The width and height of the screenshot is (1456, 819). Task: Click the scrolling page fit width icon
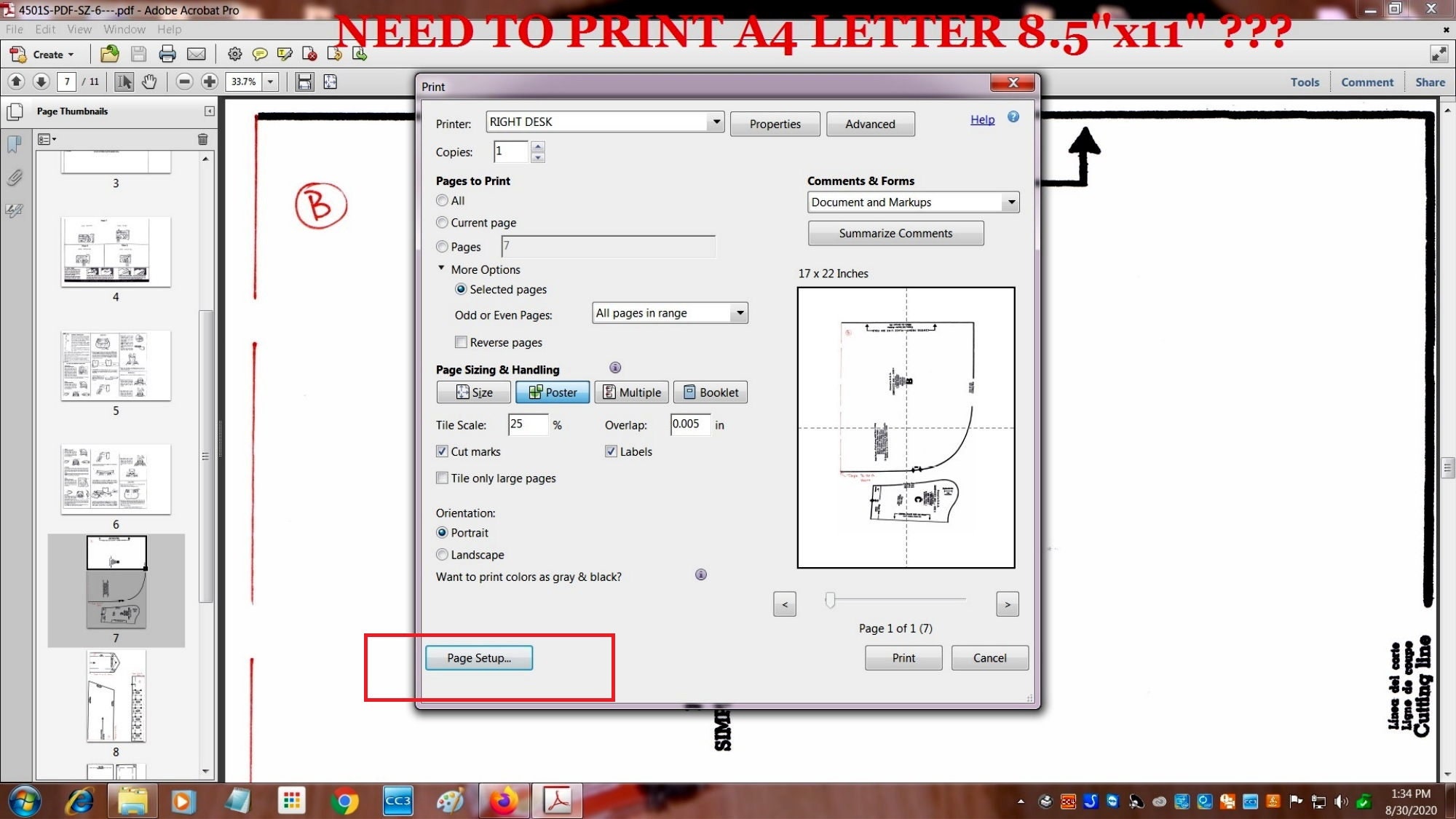[x=305, y=82]
